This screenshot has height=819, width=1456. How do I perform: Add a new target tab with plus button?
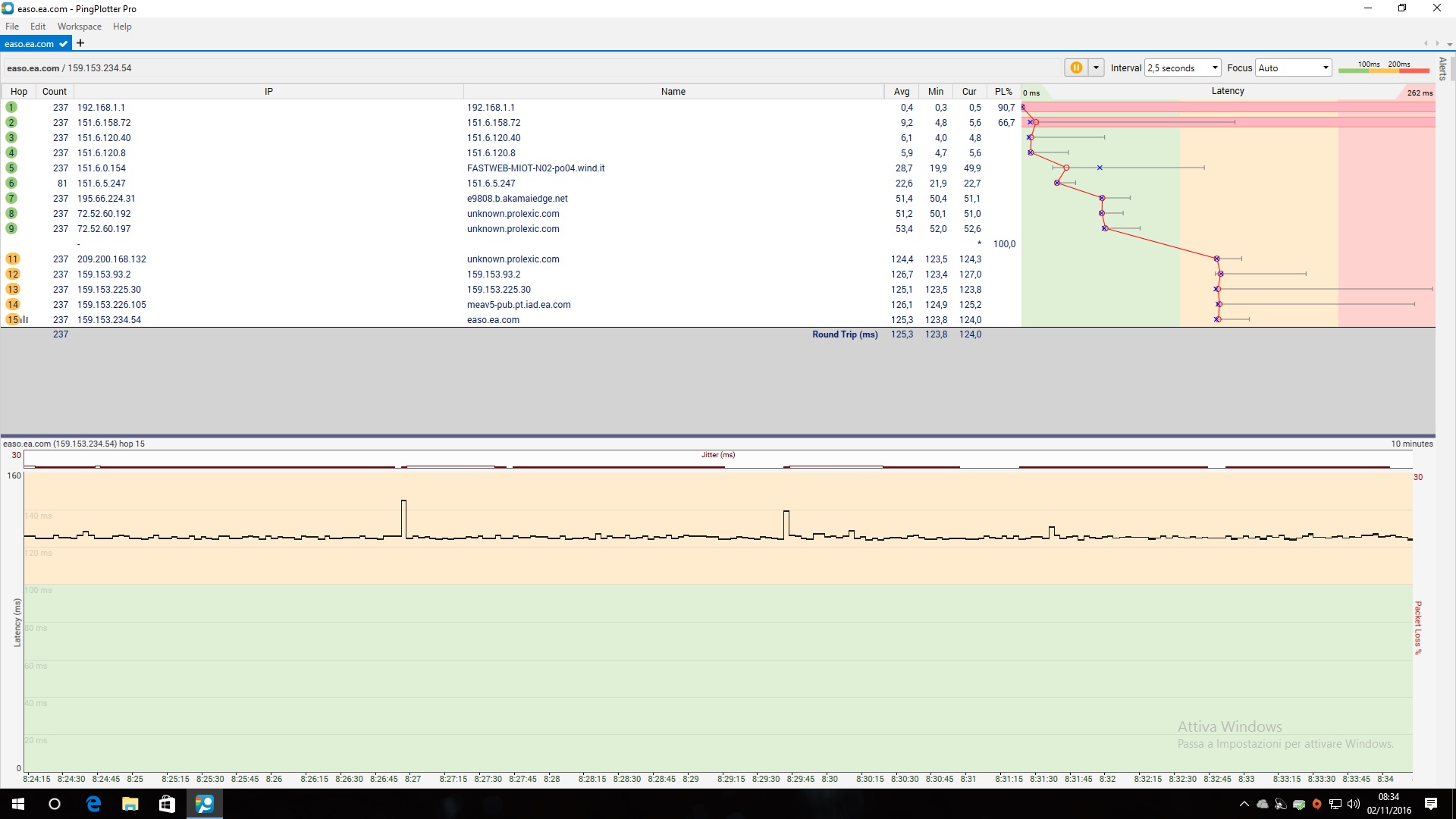pyautogui.click(x=80, y=43)
